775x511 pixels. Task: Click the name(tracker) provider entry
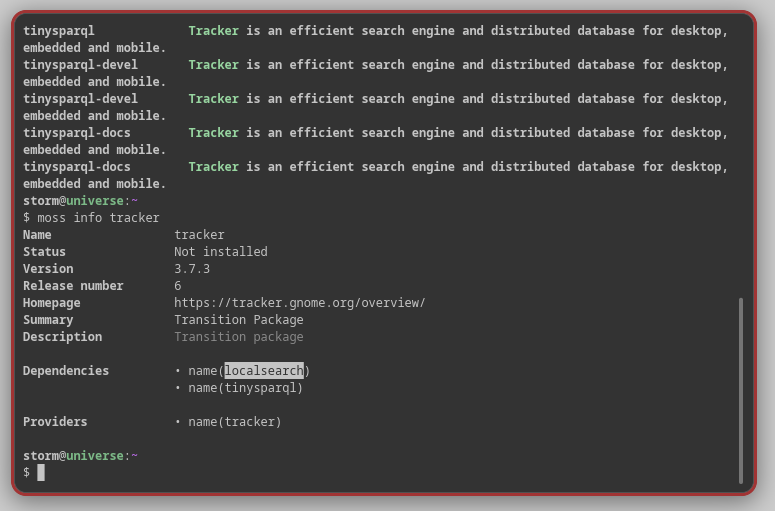234,422
